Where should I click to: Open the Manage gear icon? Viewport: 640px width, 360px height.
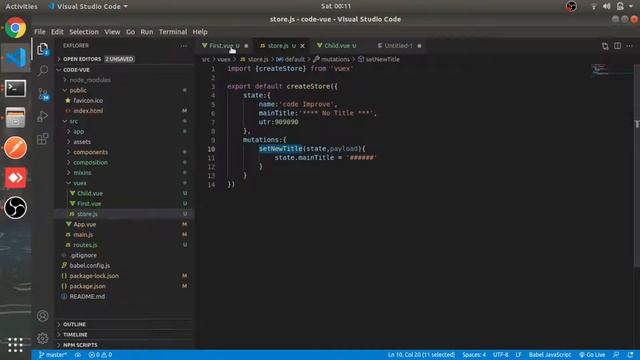[x=42, y=338]
